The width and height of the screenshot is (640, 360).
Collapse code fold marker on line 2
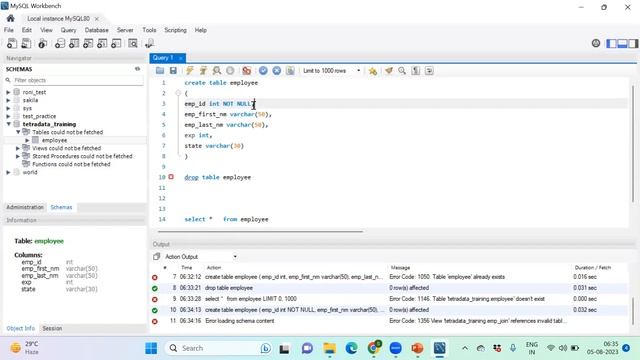[x=178, y=93]
